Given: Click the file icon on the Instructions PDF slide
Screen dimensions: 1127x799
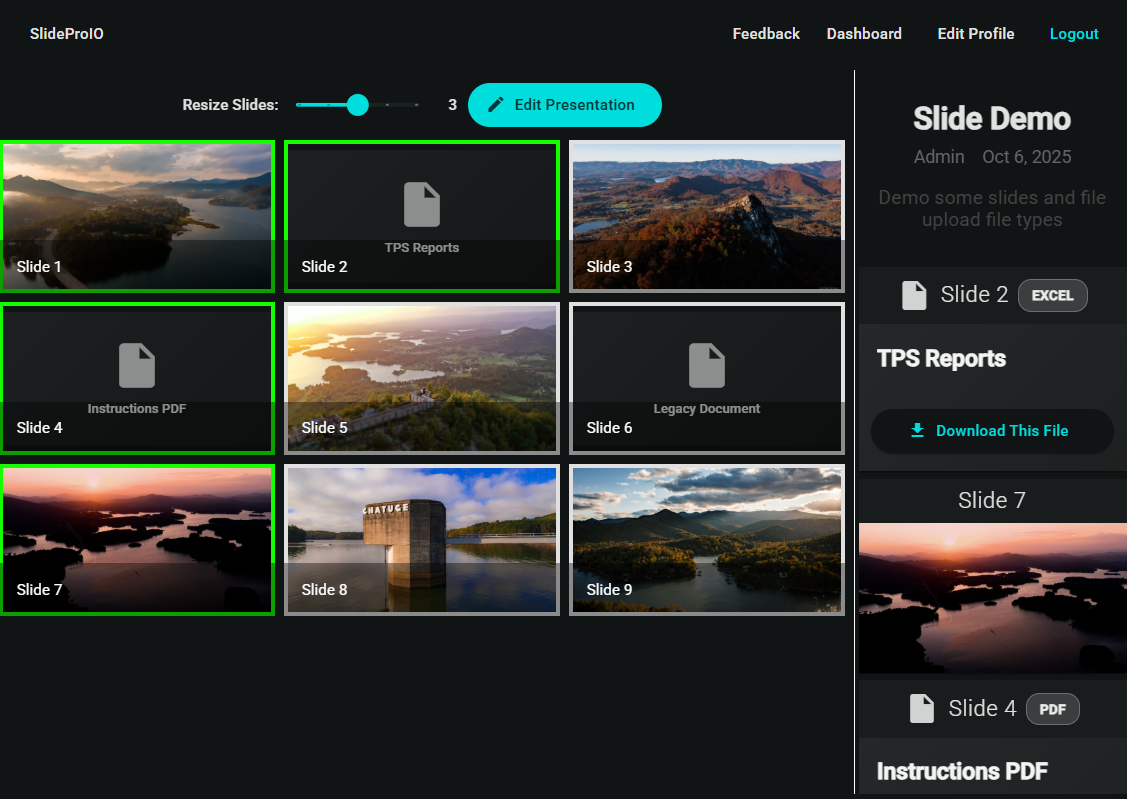Looking at the screenshot, I should (137, 363).
